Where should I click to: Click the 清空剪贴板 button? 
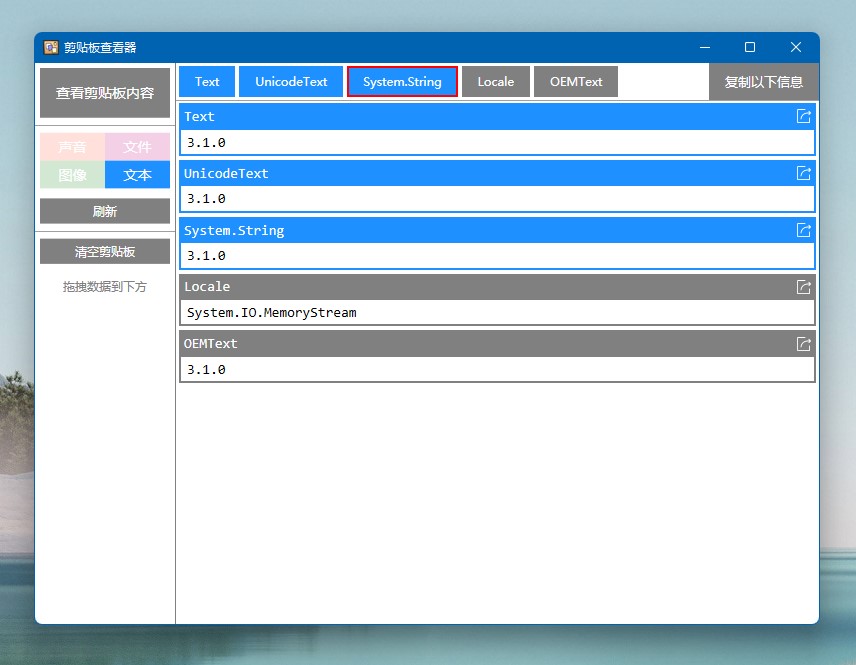[105, 252]
